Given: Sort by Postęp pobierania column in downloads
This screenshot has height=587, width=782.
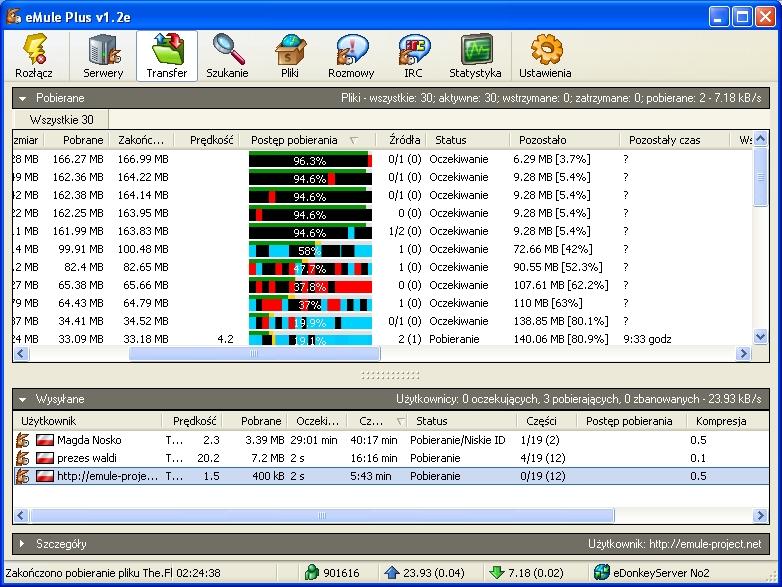Looking at the screenshot, I should (306, 140).
